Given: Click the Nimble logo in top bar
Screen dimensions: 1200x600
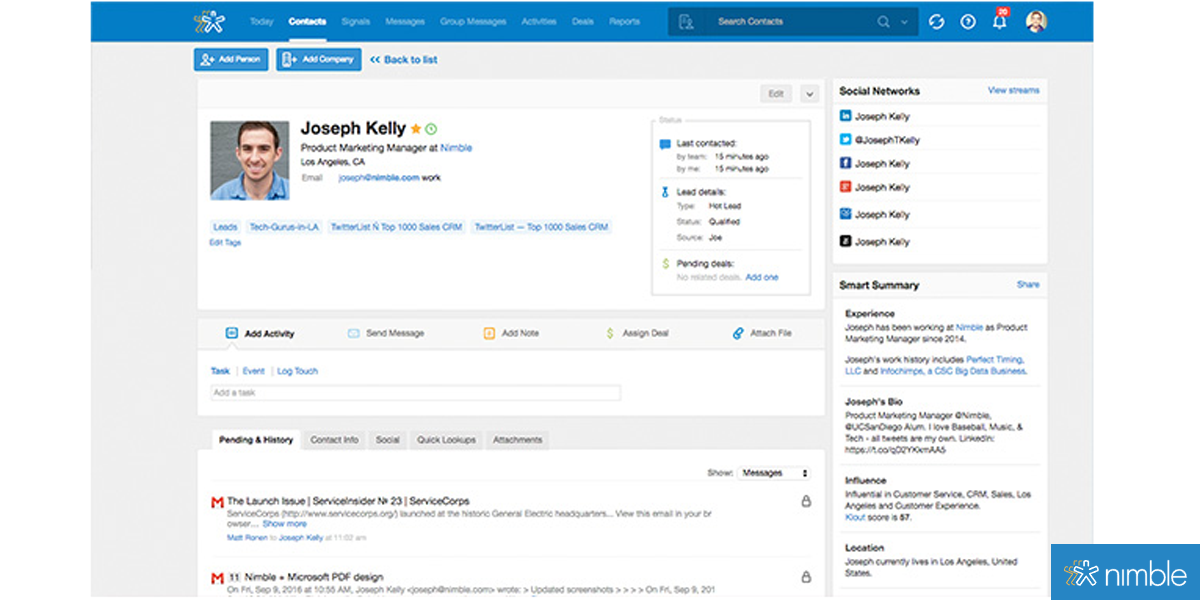Looking at the screenshot, I should coord(210,21).
